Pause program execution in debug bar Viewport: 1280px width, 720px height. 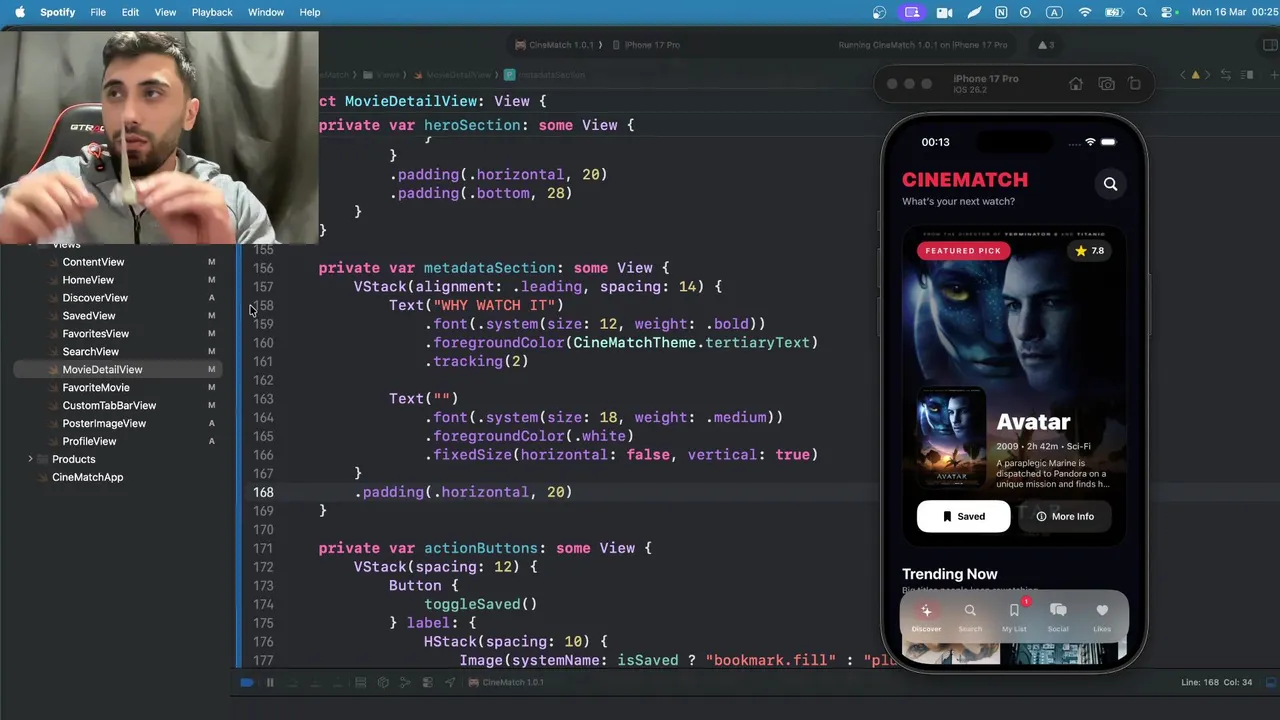point(270,683)
